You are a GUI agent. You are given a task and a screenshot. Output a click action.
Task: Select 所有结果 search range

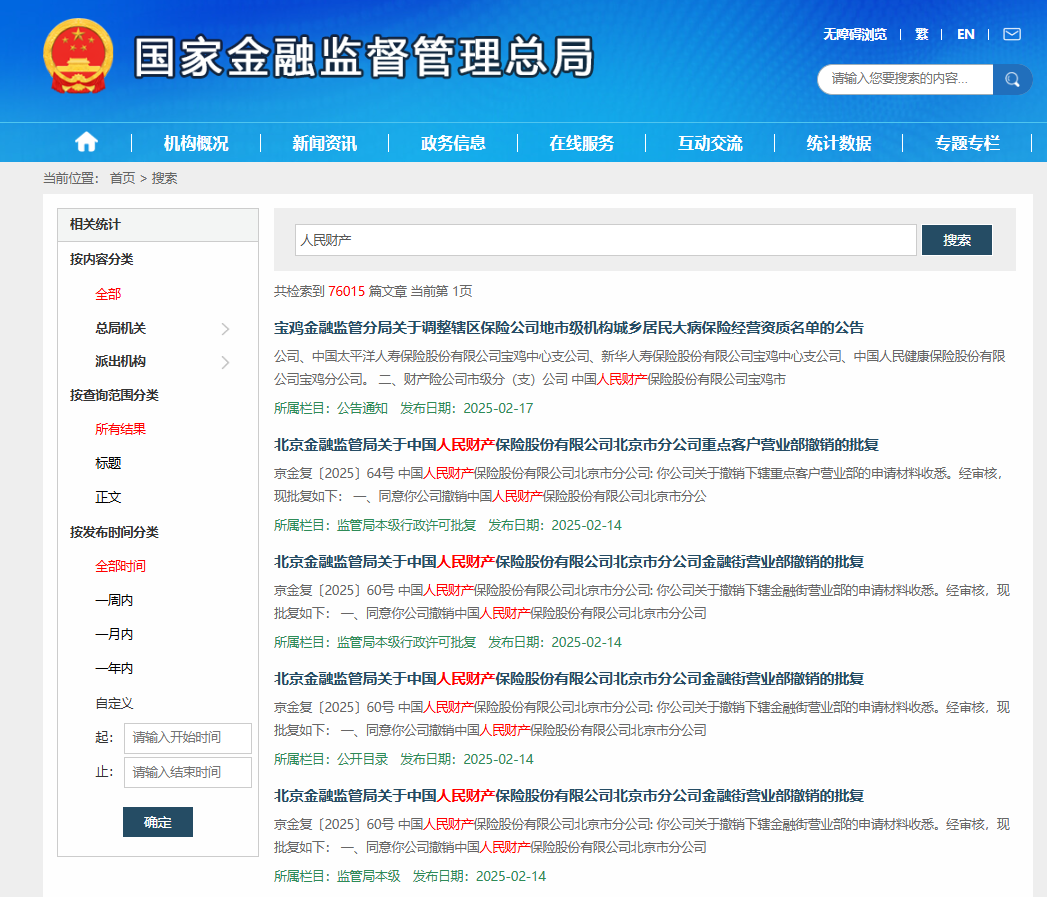pos(120,429)
